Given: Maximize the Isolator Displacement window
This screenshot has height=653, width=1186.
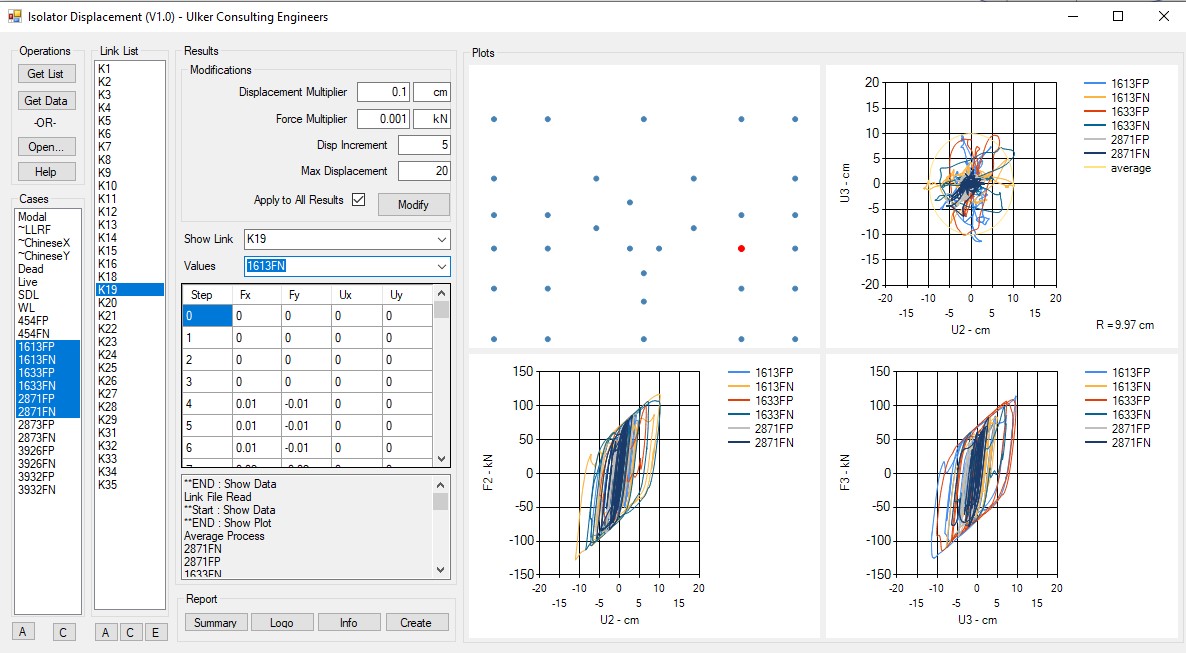Looking at the screenshot, I should pos(1118,16).
